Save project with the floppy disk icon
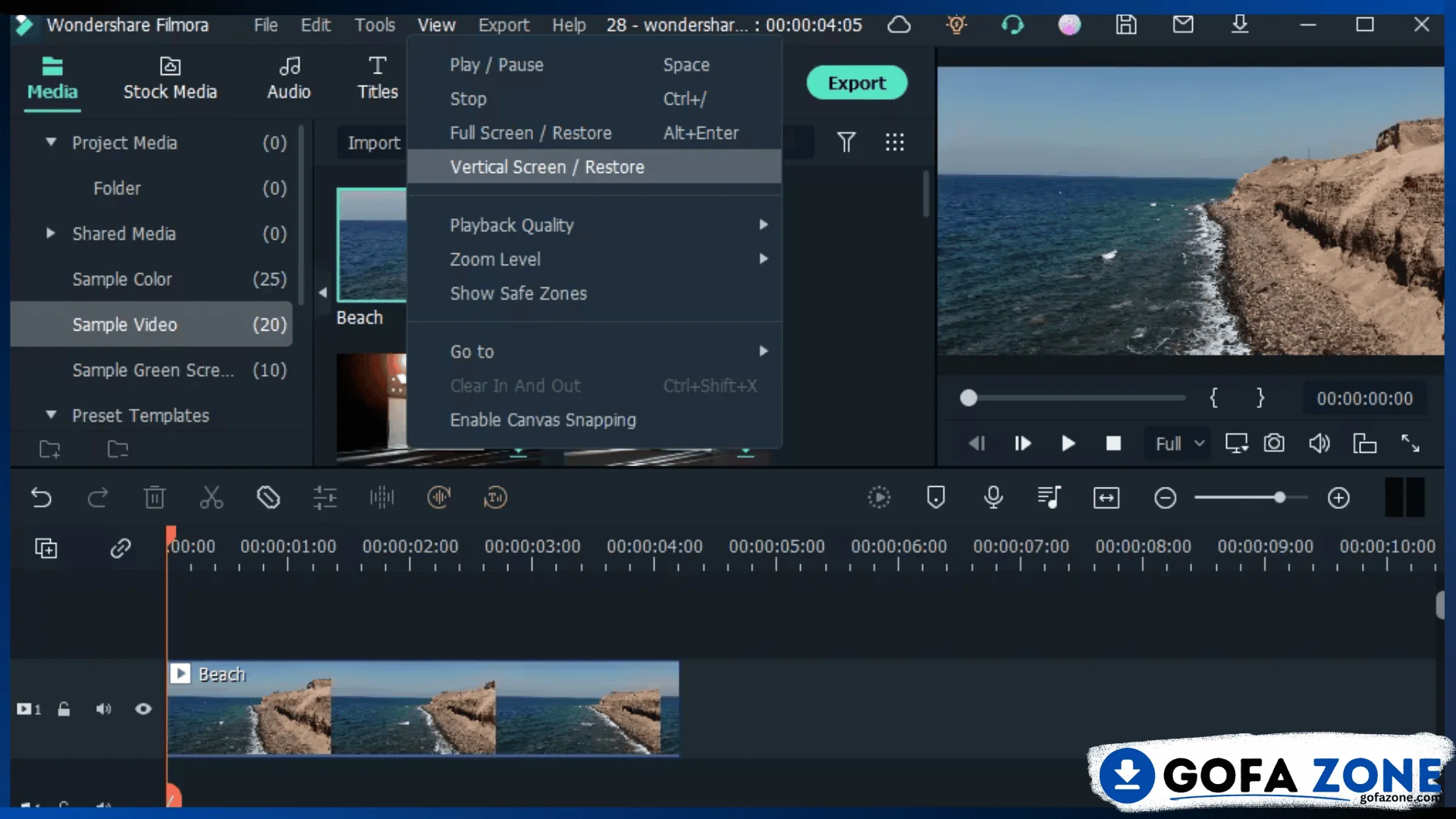 tap(1126, 24)
